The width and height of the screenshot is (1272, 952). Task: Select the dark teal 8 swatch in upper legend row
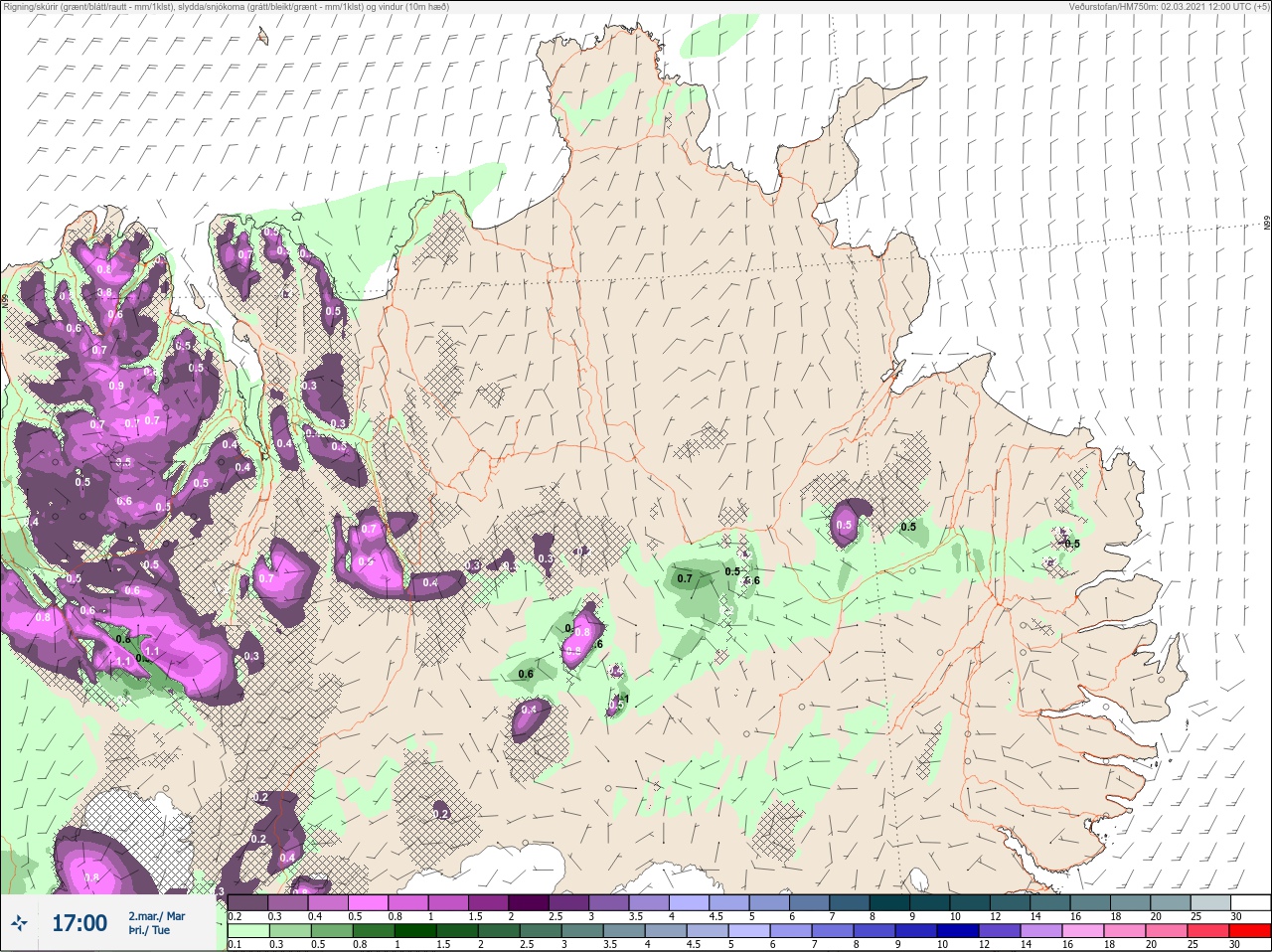[x=891, y=902]
